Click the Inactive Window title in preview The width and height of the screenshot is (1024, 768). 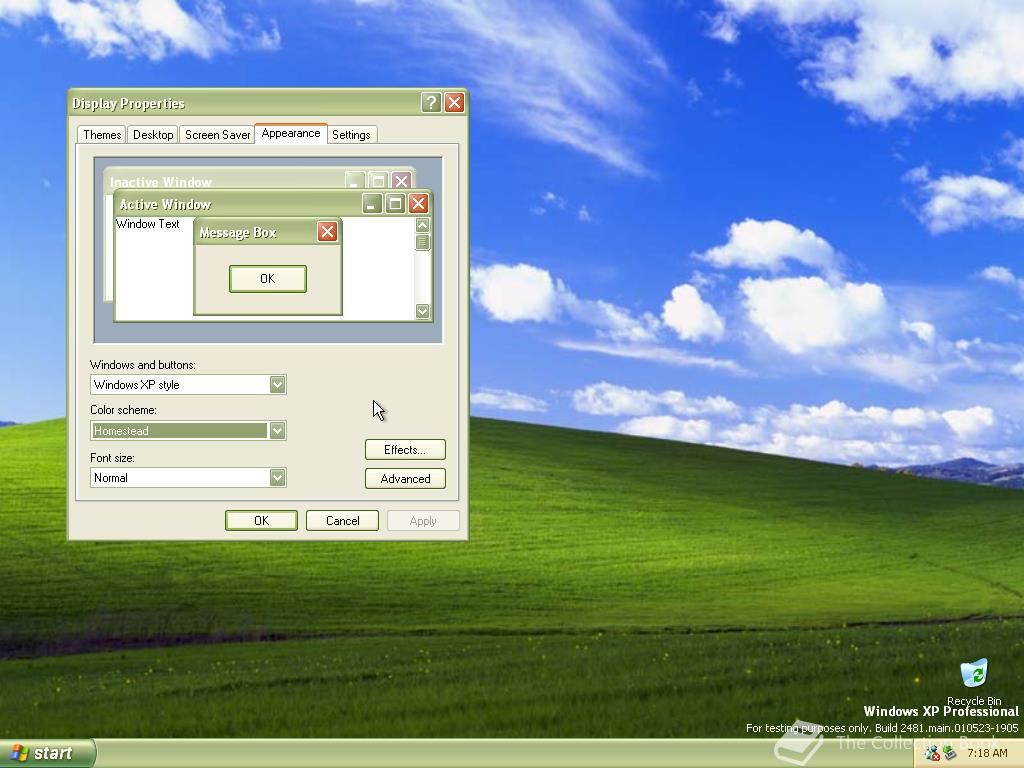[x=161, y=182]
